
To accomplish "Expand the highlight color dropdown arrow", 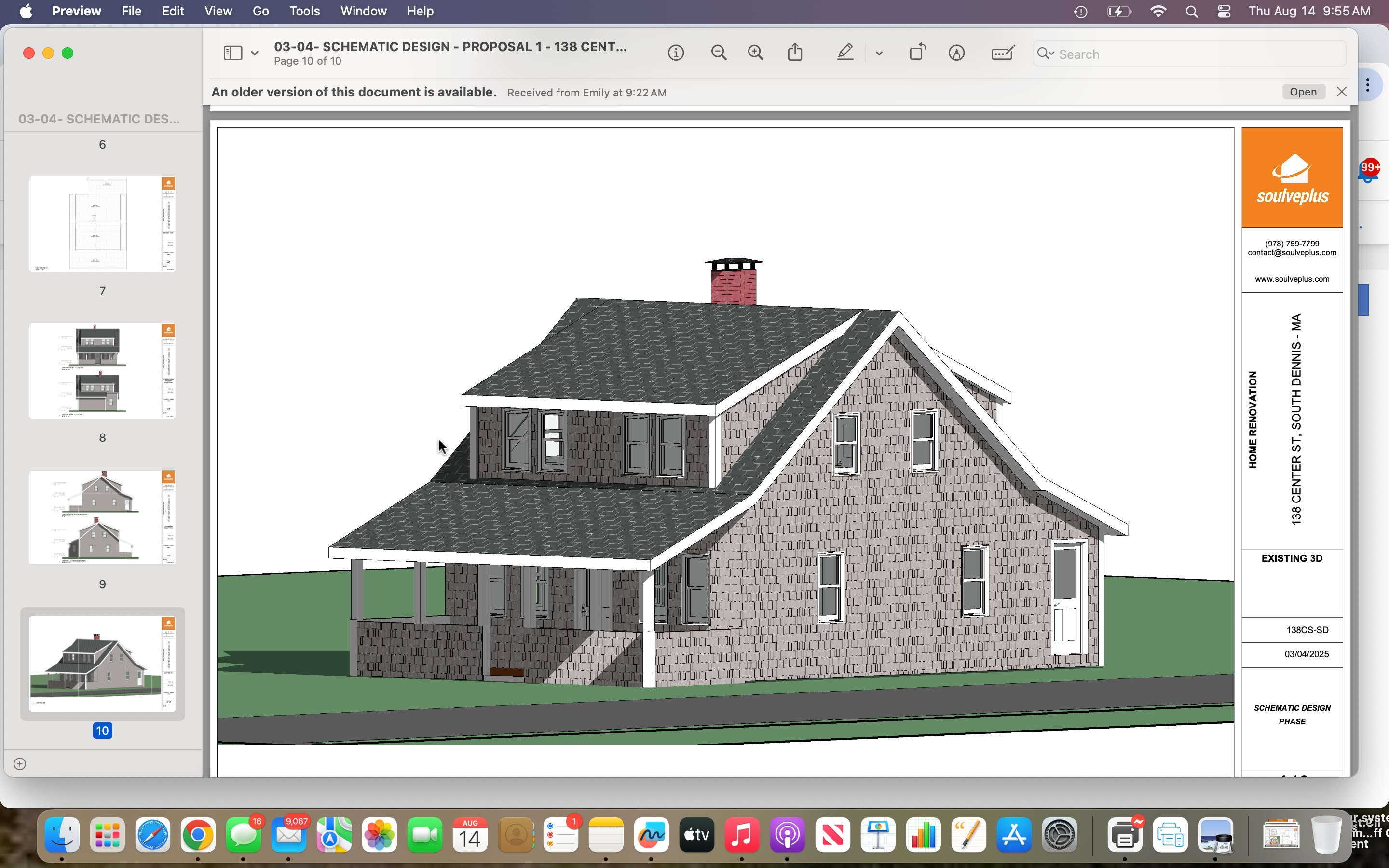I will point(879,54).
